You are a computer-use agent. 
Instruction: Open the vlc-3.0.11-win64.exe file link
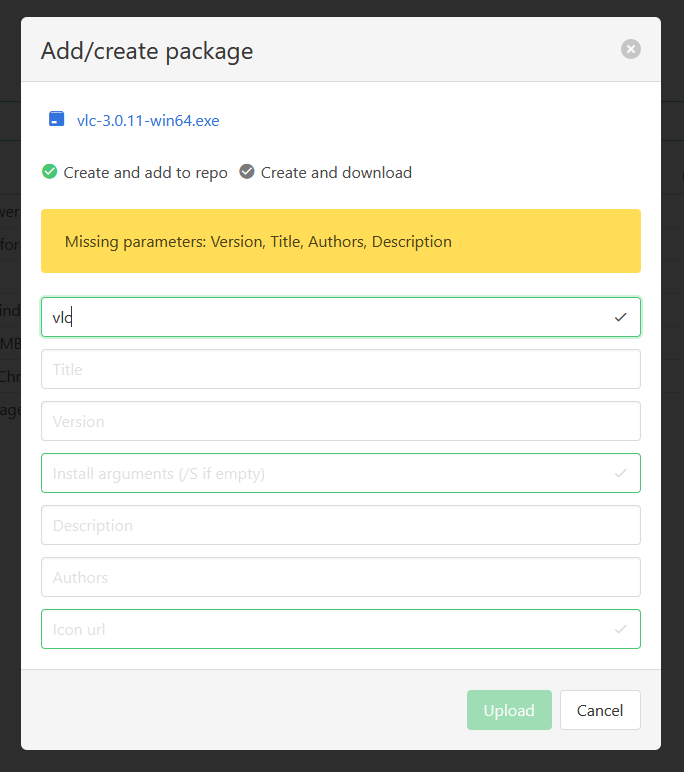(x=148, y=121)
